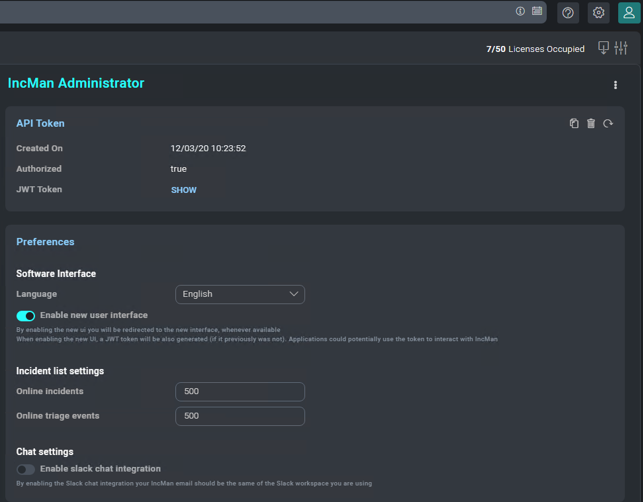Viewport: 643px width, 502px height.
Task: Show the JWT Token
Action: 184,190
